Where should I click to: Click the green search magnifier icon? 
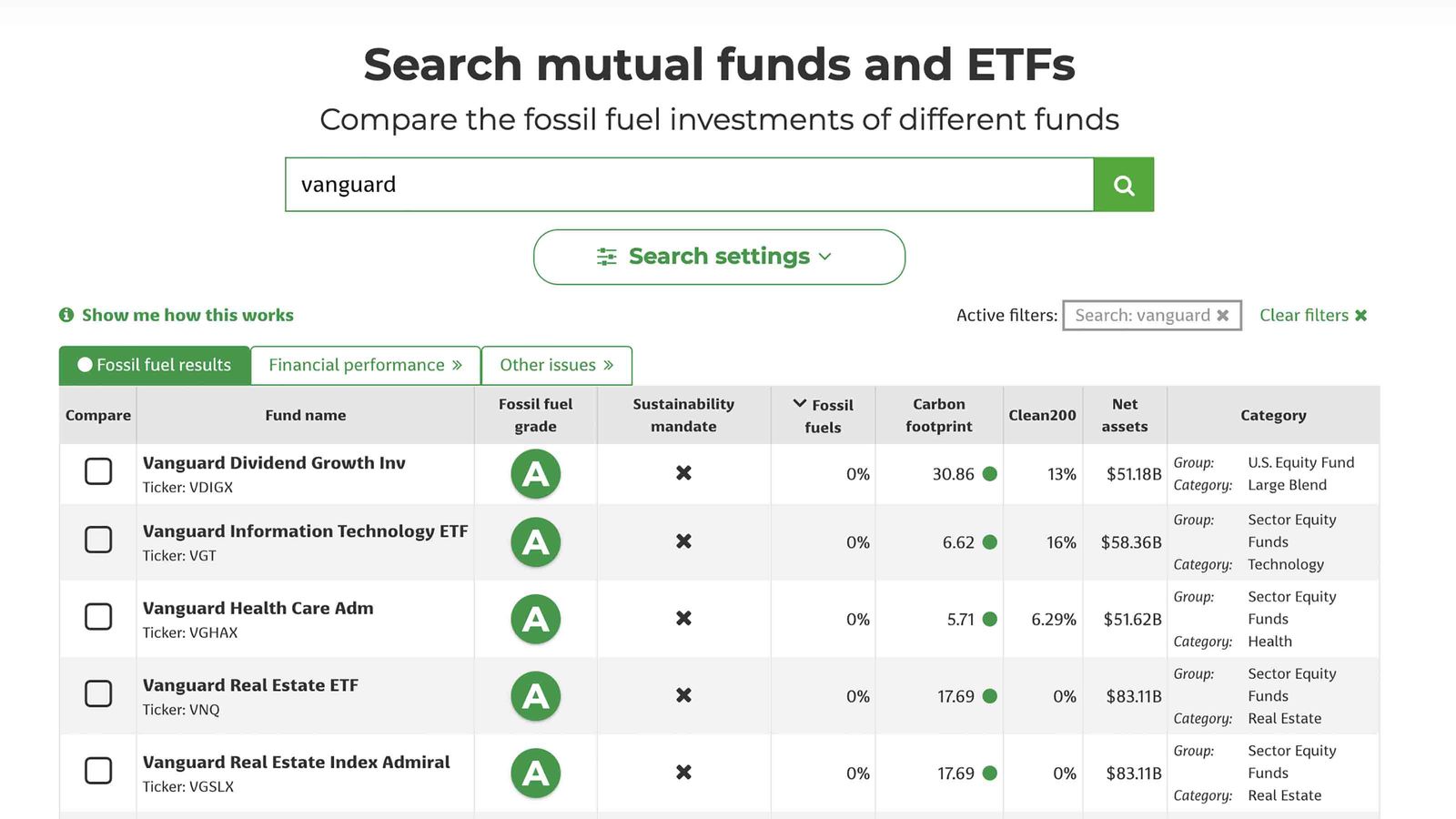point(1123,184)
